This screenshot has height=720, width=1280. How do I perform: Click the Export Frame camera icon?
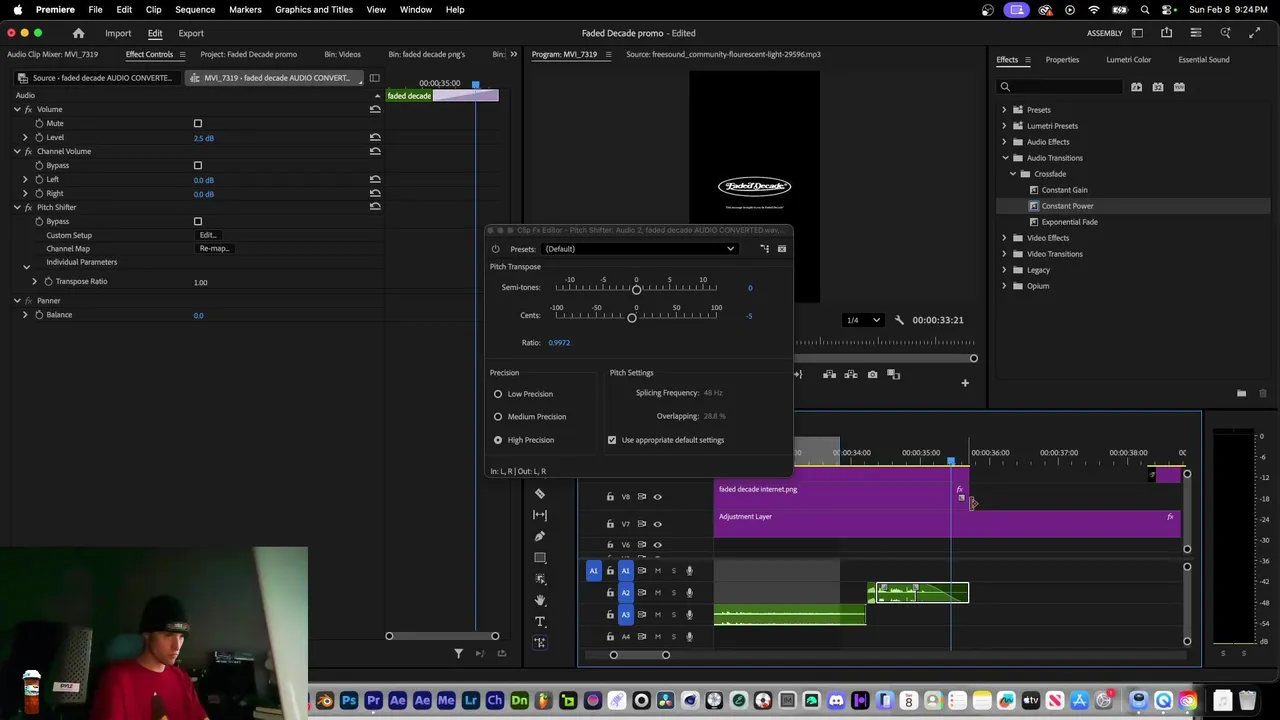coord(873,375)
